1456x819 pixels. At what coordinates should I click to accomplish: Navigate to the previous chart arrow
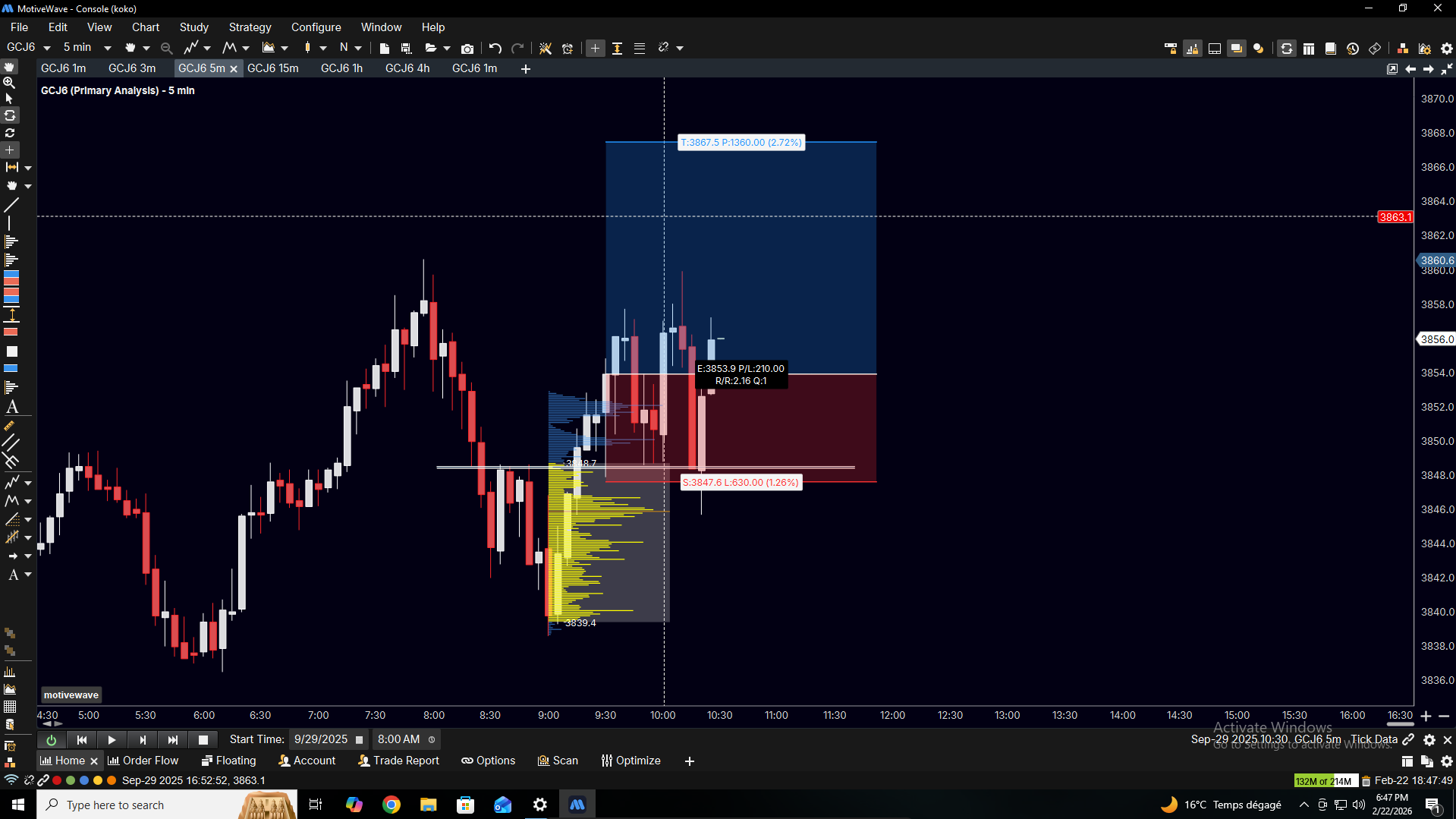pyautogui.click(x=1410, y=69)
